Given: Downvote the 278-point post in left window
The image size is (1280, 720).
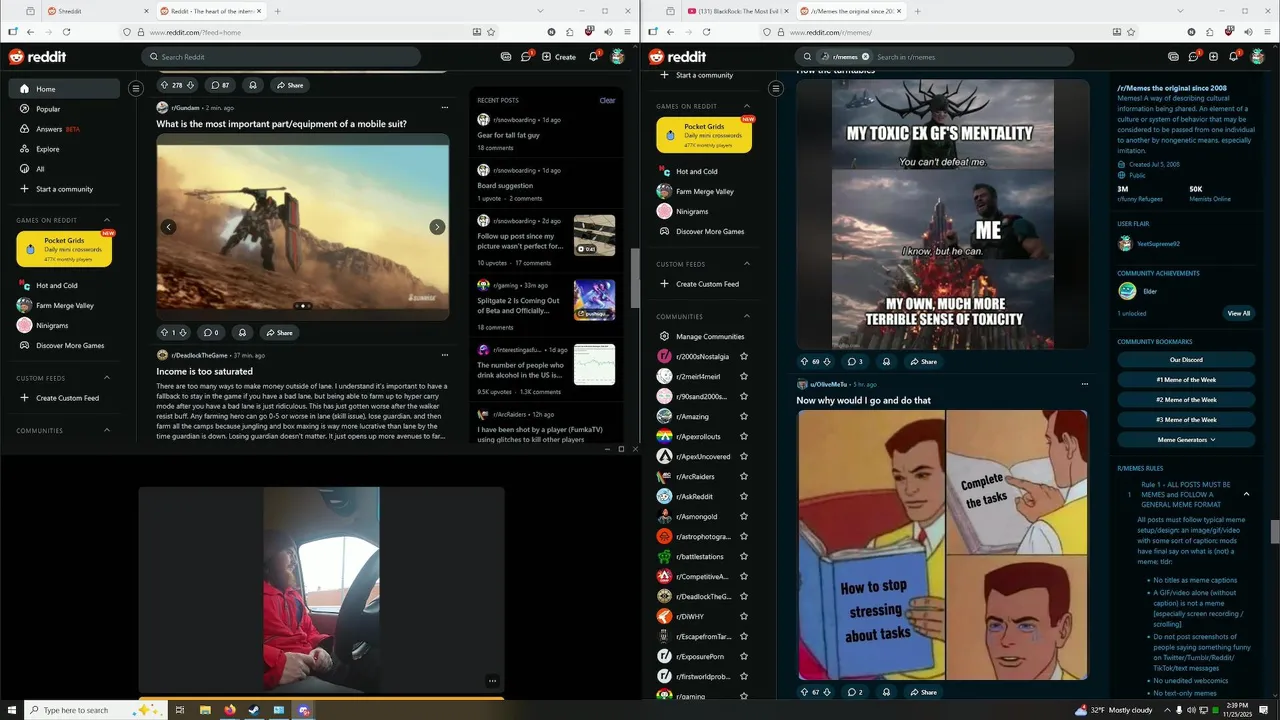Looking at the screenshot, I should pyautogui.click(x=190, y=85).
